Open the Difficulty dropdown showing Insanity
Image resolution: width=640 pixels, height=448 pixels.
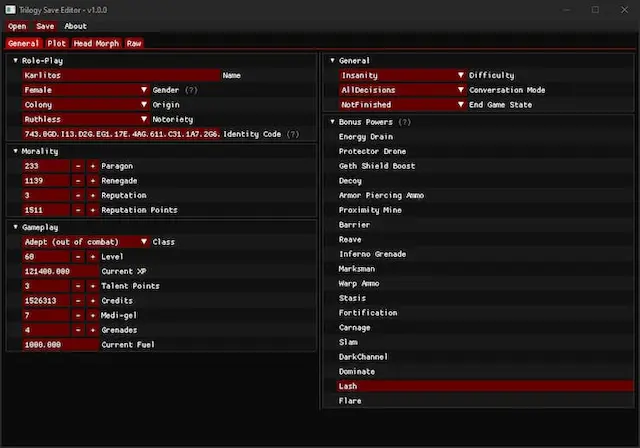[402, 75]
